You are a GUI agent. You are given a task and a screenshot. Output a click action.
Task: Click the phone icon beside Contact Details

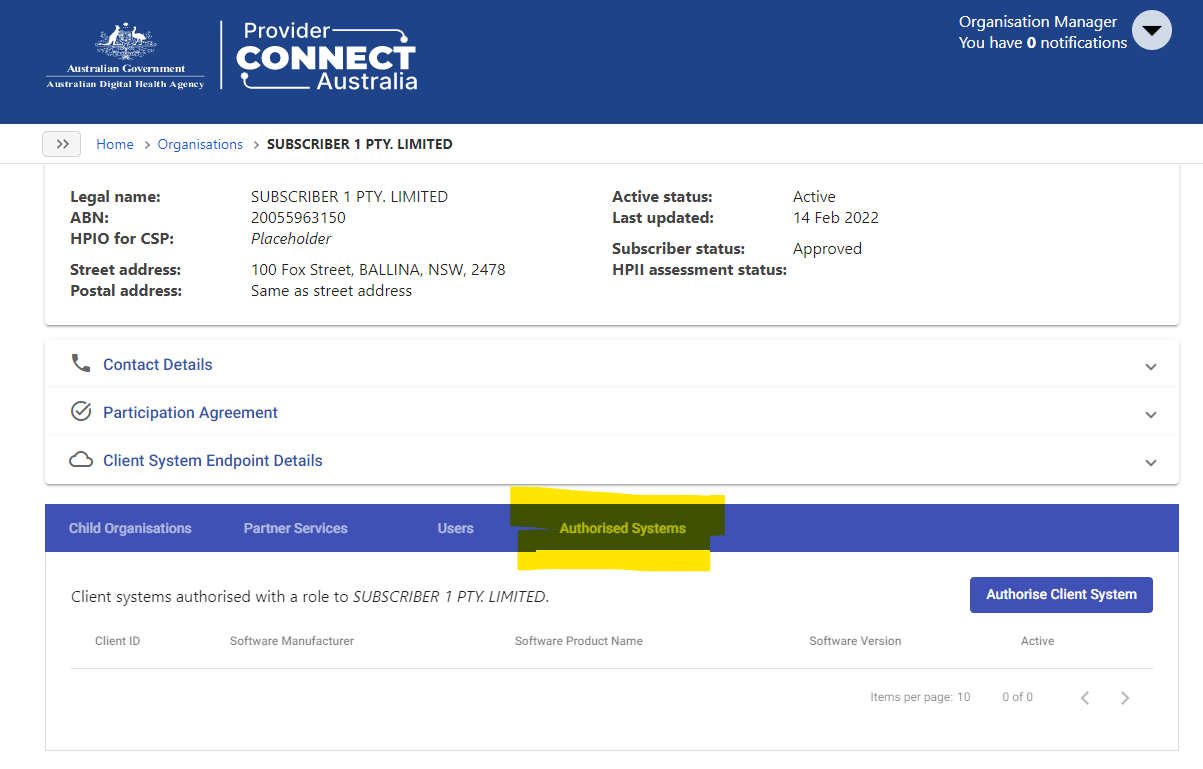(x=81, y=364)
